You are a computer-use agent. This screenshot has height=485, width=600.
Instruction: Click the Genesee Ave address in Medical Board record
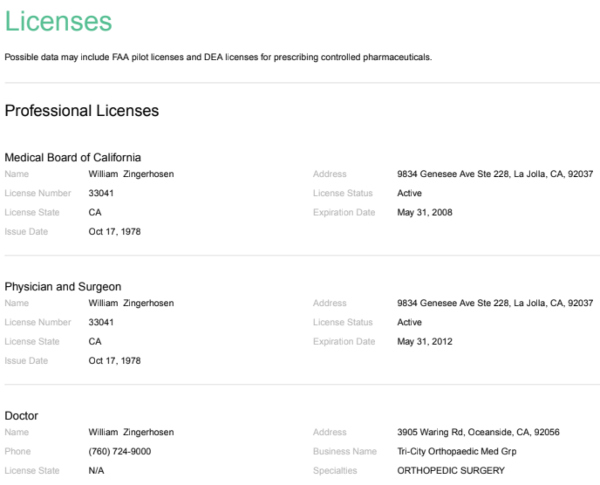click(495, 174)
